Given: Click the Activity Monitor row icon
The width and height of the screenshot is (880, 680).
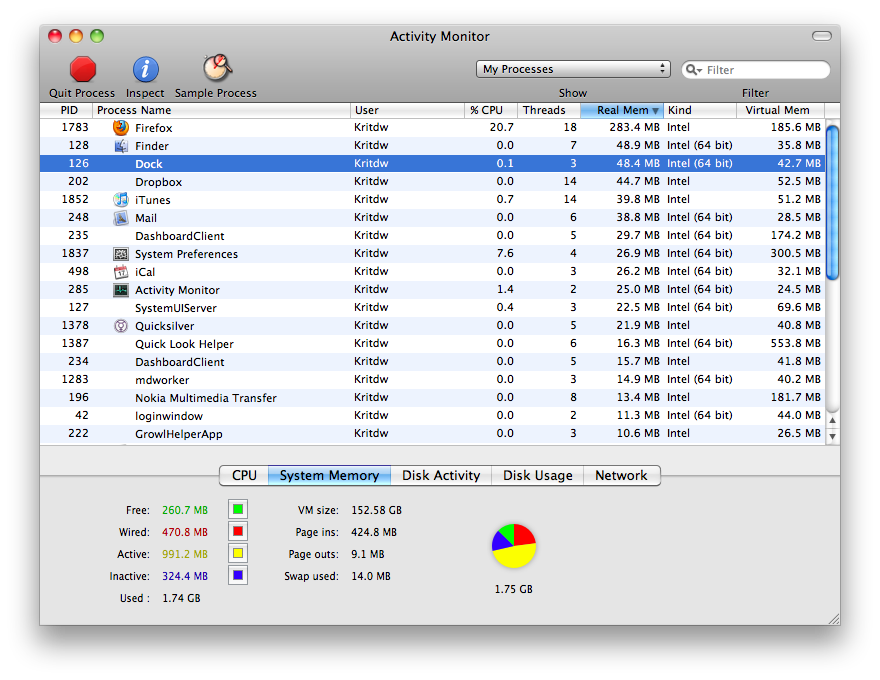Looking at the screenshot, I should (x=121, y=290).
